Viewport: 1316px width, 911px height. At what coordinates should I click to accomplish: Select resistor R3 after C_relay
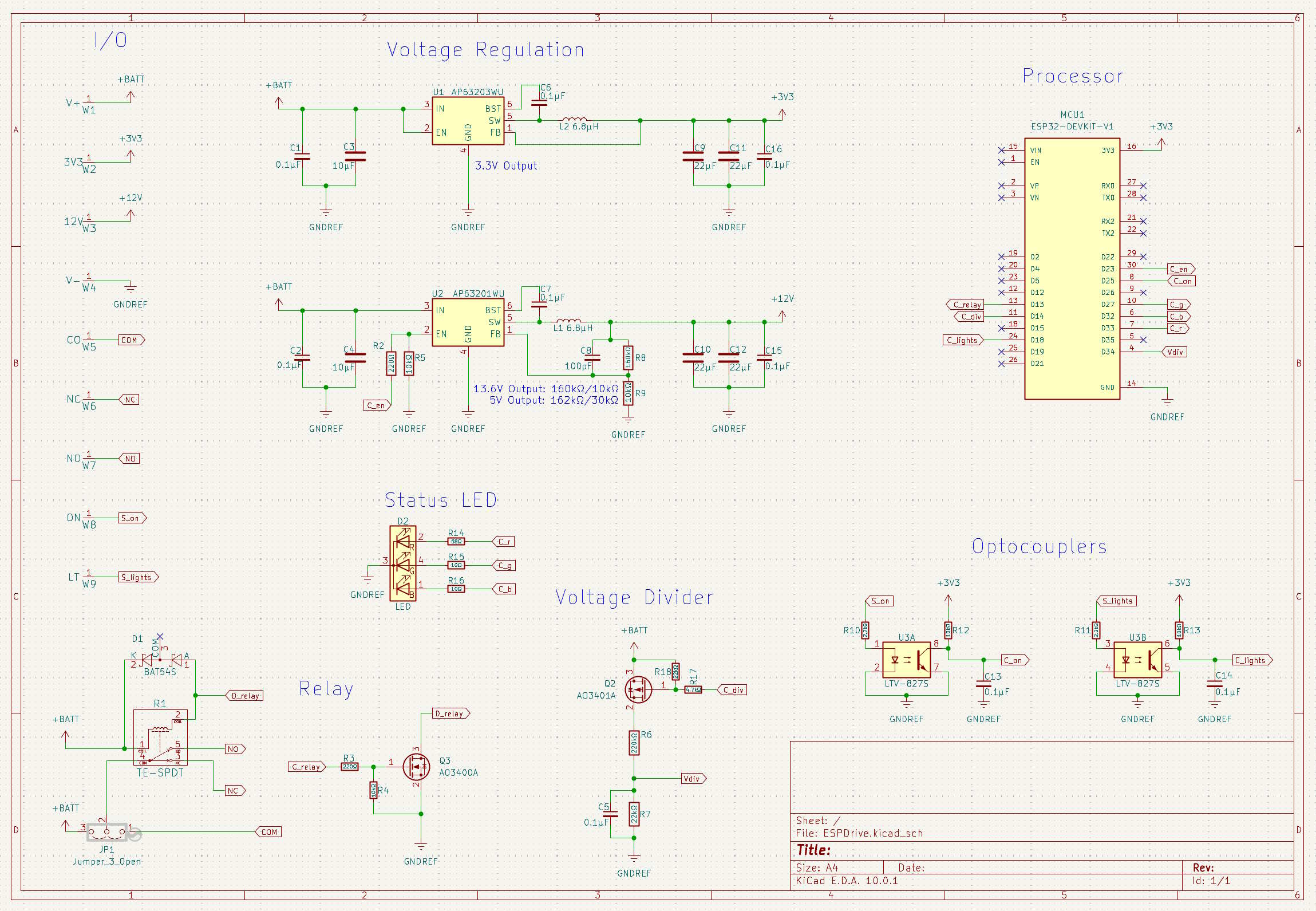click(x=349, y=766)
